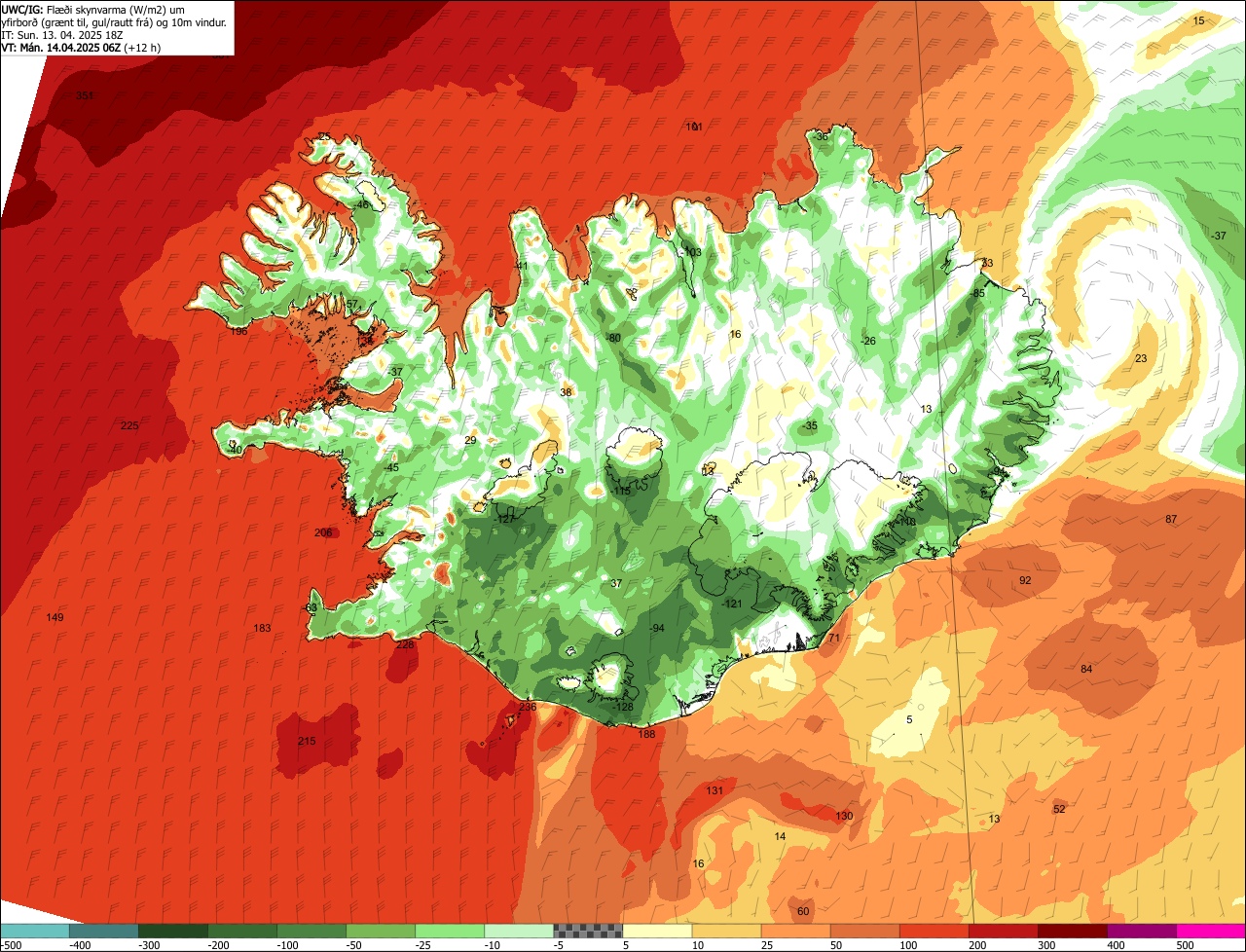Click the 236 value on the south coast

[x=528, y=707]
